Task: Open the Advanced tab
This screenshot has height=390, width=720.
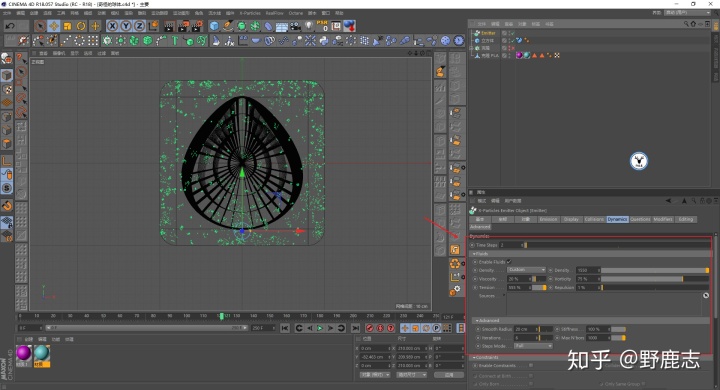Action: [x=480, y=226]
